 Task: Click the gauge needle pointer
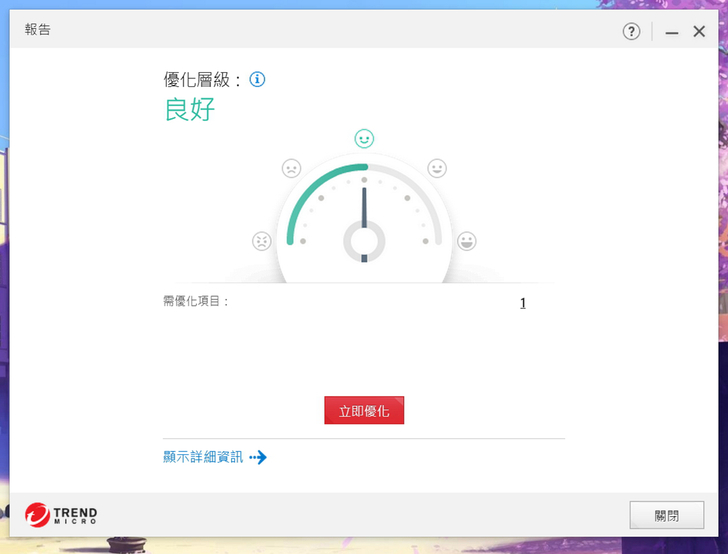[x=364, y=212]
